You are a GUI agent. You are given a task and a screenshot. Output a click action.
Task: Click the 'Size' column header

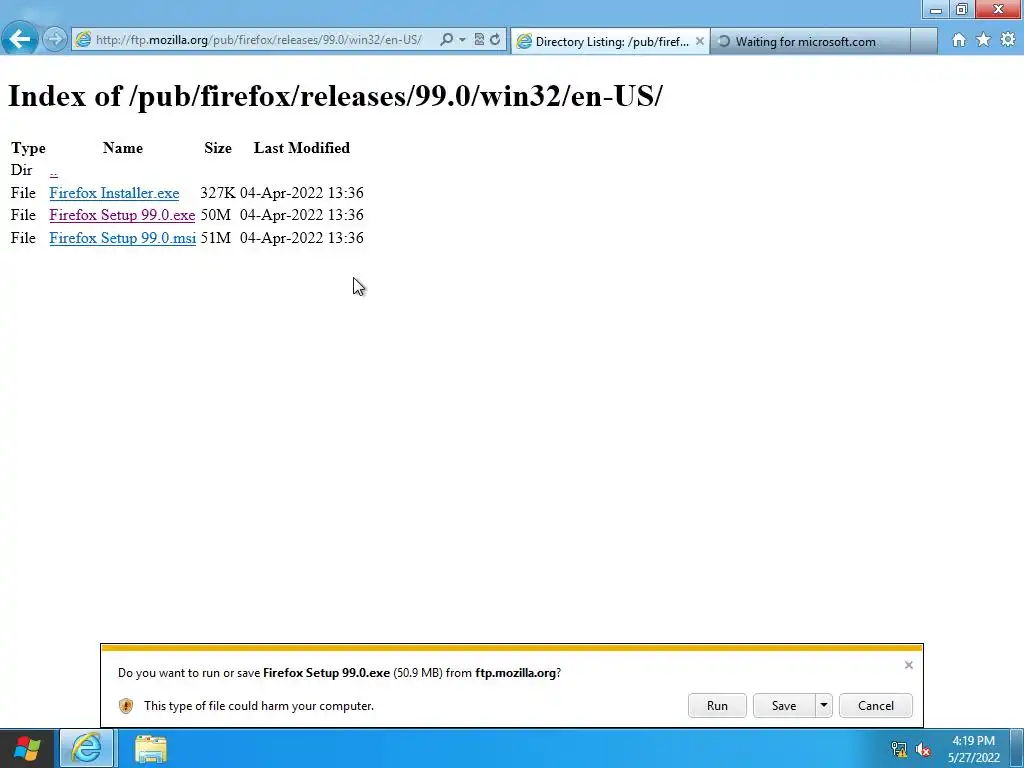pos(217,148)
